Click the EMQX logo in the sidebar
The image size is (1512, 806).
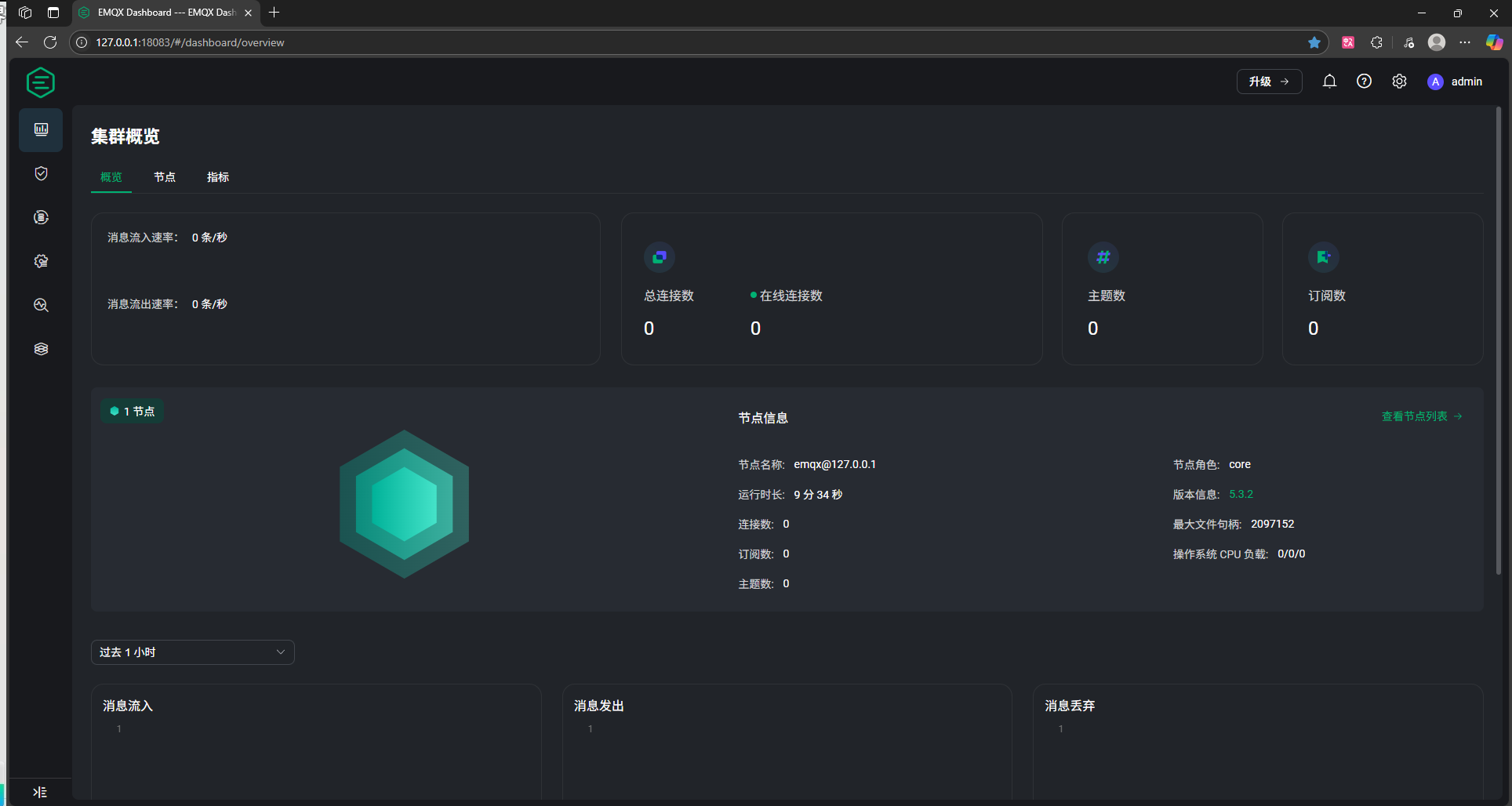point(40,82)
